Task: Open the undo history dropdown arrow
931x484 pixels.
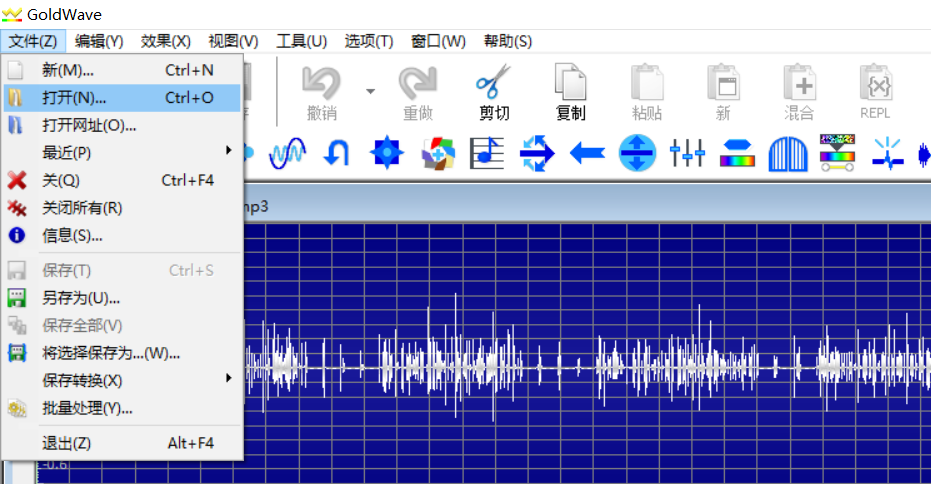Action: pos(370,91)
